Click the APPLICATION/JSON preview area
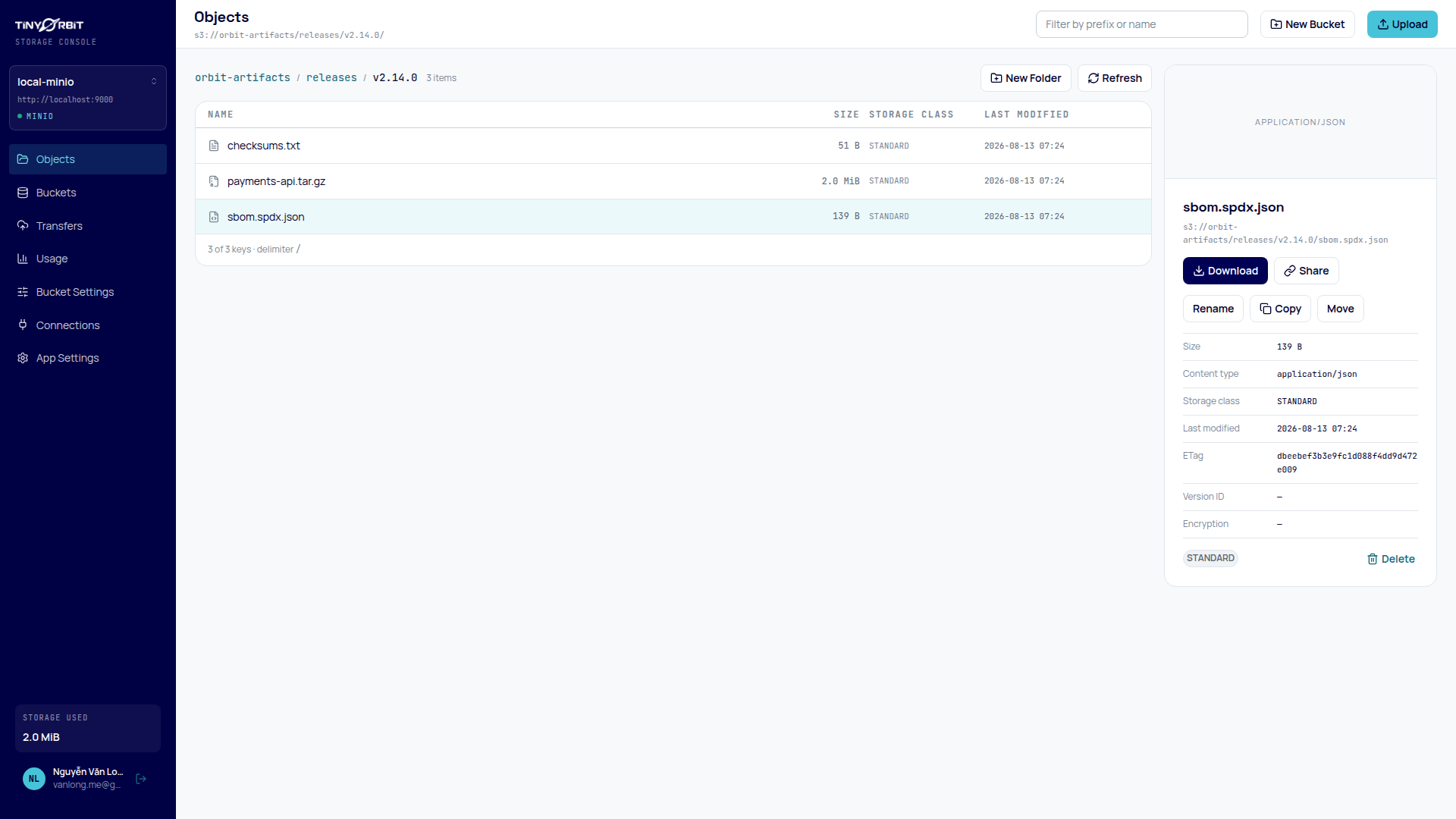This screenshot has width=1456, height=819. tap(1301, 122)
